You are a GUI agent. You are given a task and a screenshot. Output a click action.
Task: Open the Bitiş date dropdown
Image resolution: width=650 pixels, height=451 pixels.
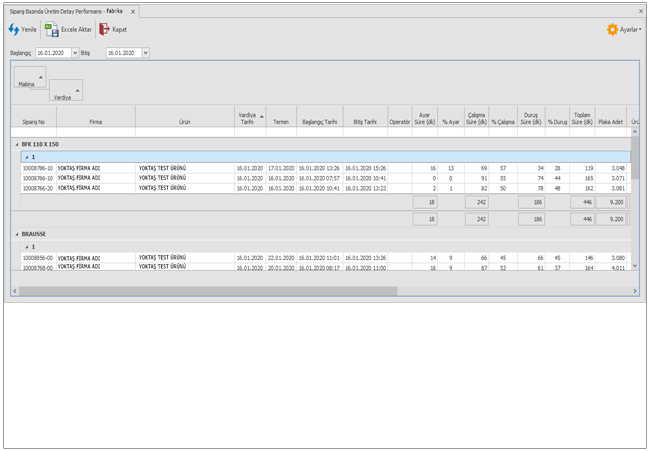pos(147,51)
